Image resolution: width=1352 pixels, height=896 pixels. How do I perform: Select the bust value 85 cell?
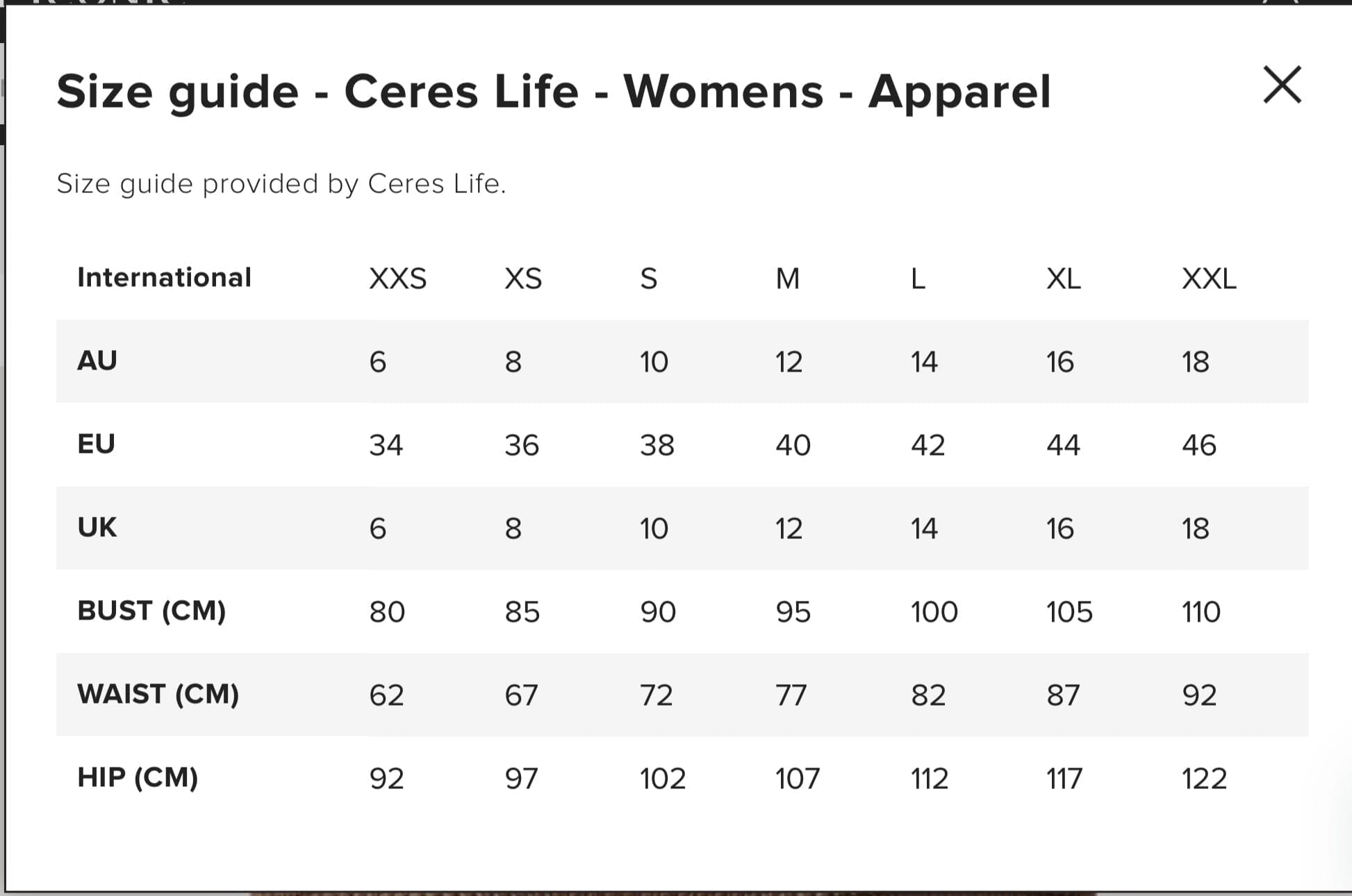[x=522, y=612]
